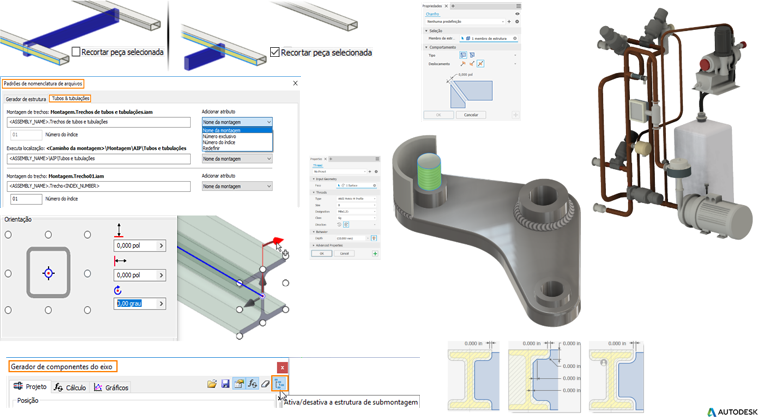758x417 pixels.
Task: Click arrow button beside first 0,000 pol field
Action: coord(161,245)
